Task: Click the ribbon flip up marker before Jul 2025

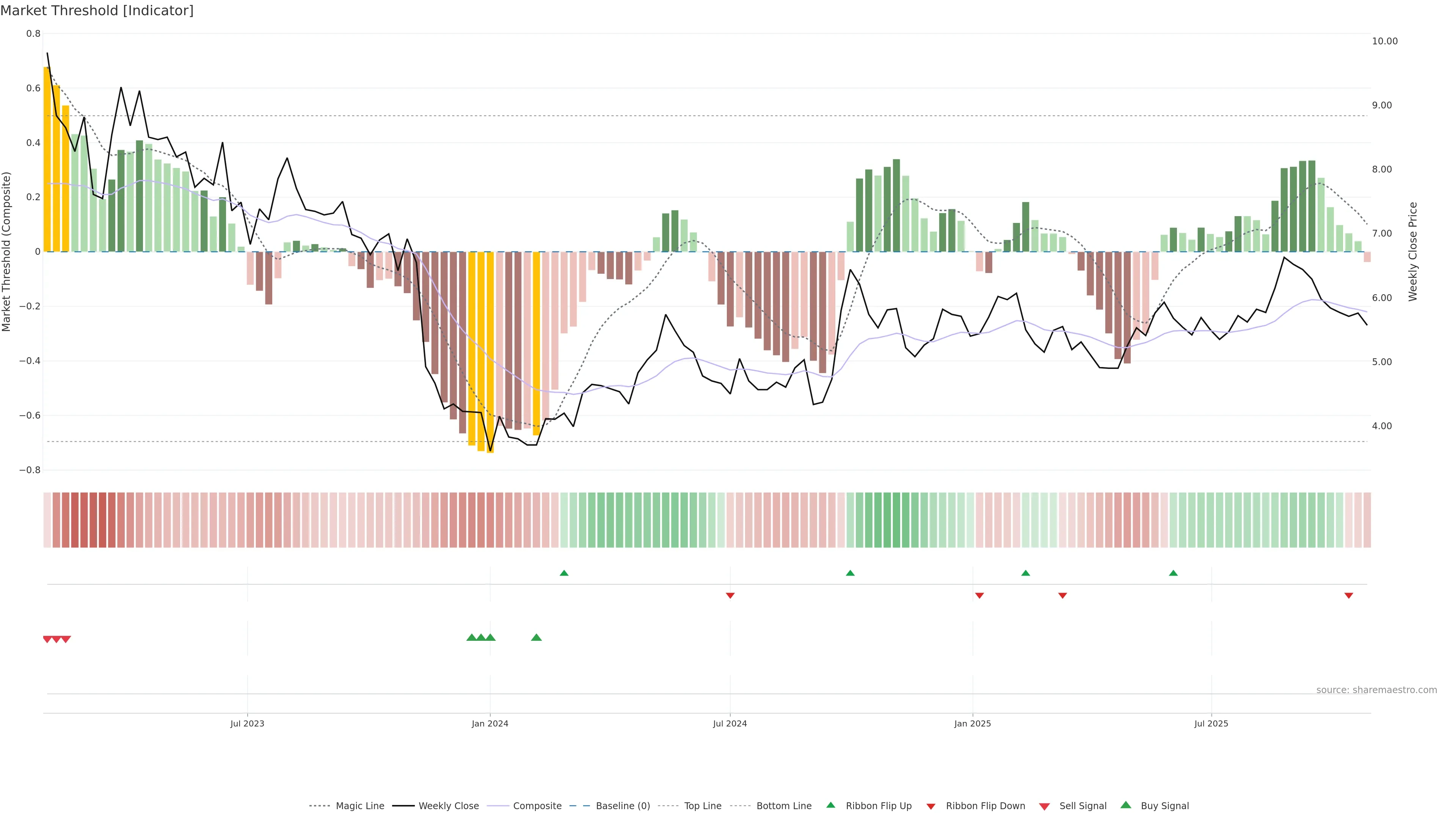Action: pyautogui.click(x=1174, y=573)
